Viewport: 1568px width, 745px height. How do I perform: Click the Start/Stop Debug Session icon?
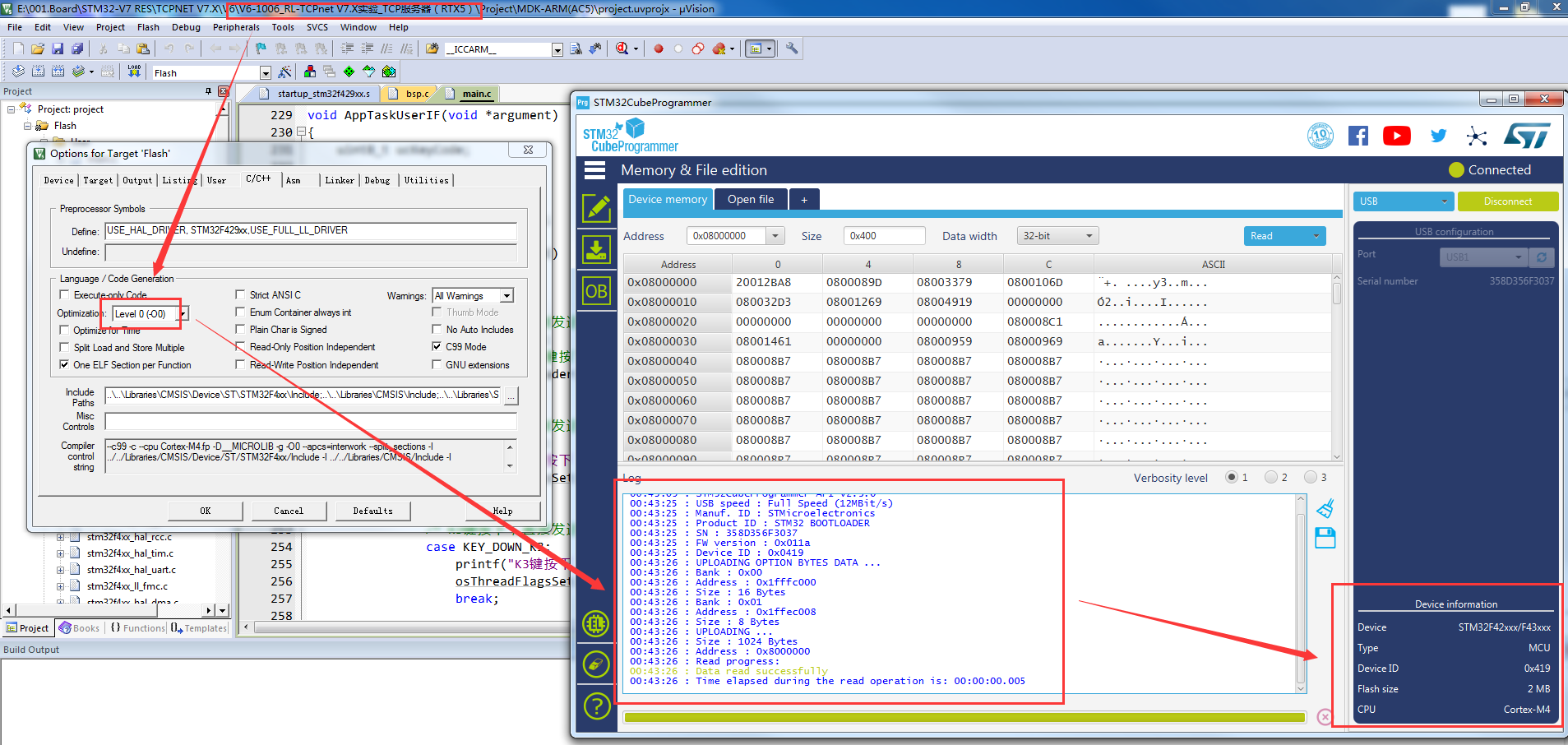(x=622, y=49)
